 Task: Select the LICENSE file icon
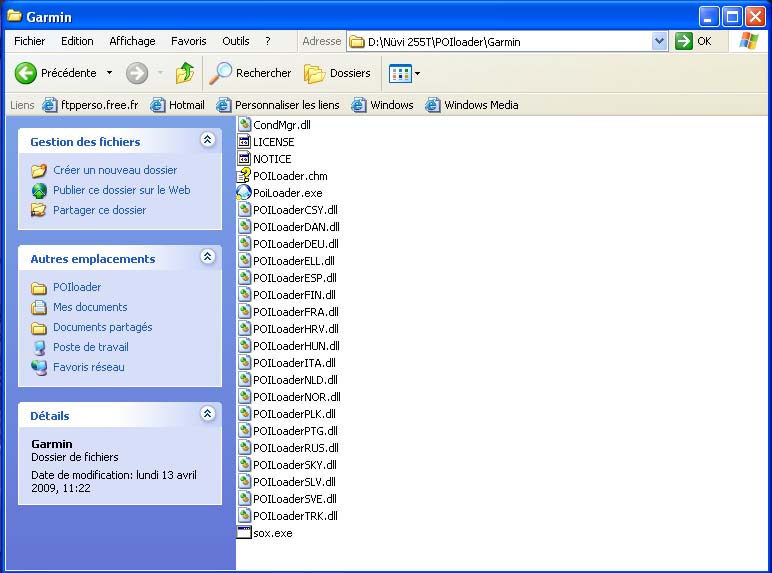[x=244, y=142]
